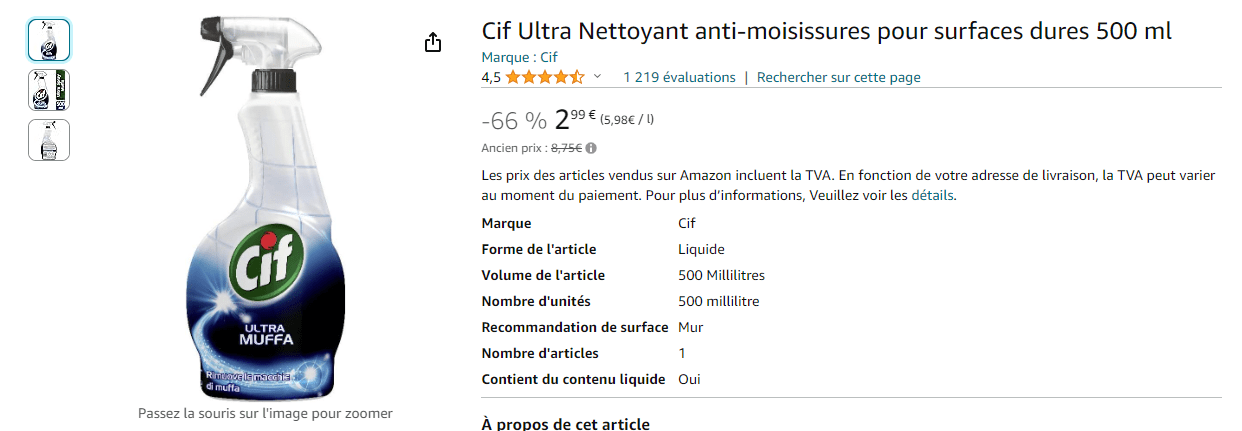
Task: Show the second product thumbnail image
Action: pos(49,90)
